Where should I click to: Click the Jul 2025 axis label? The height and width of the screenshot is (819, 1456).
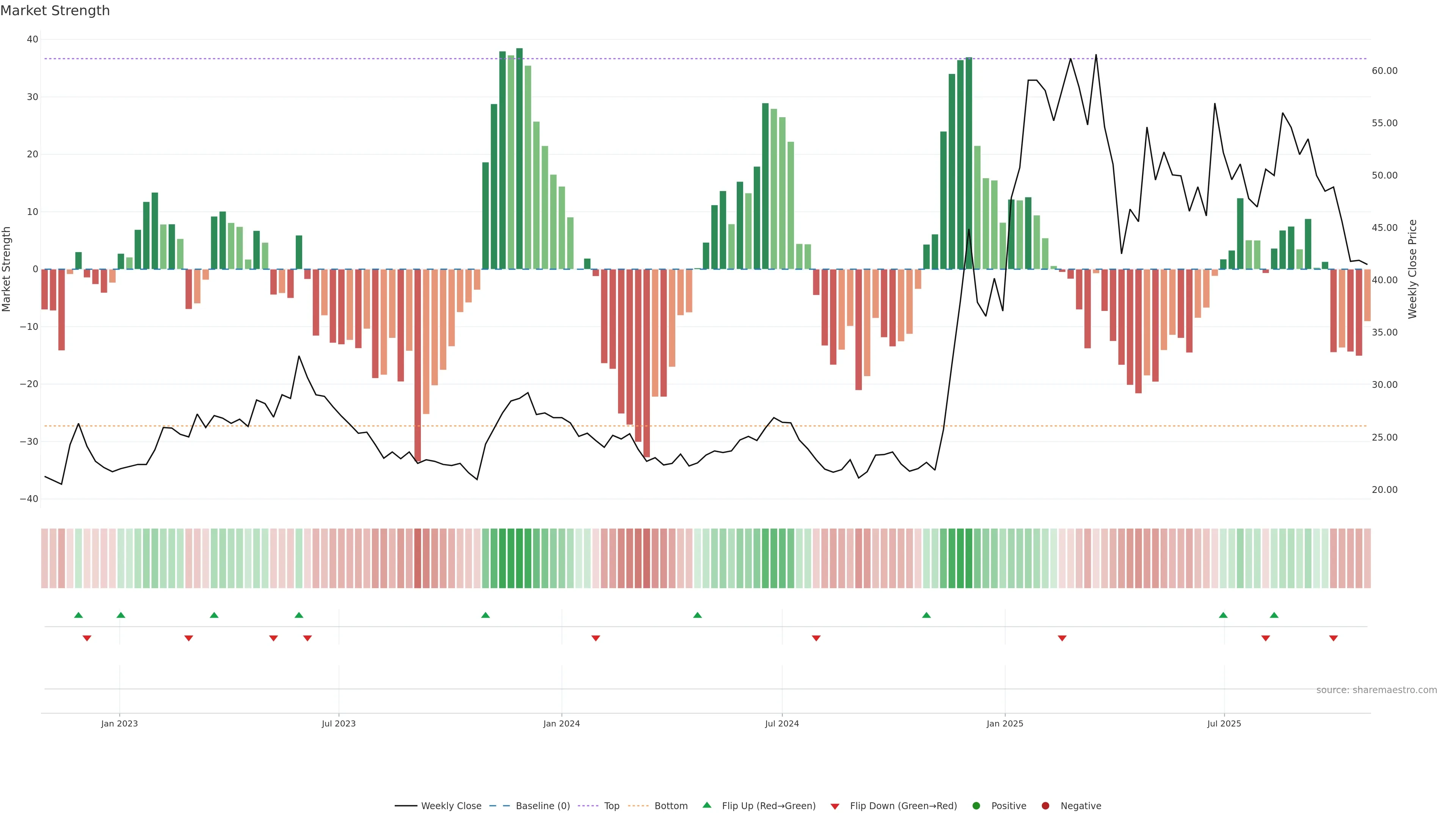1224,723
